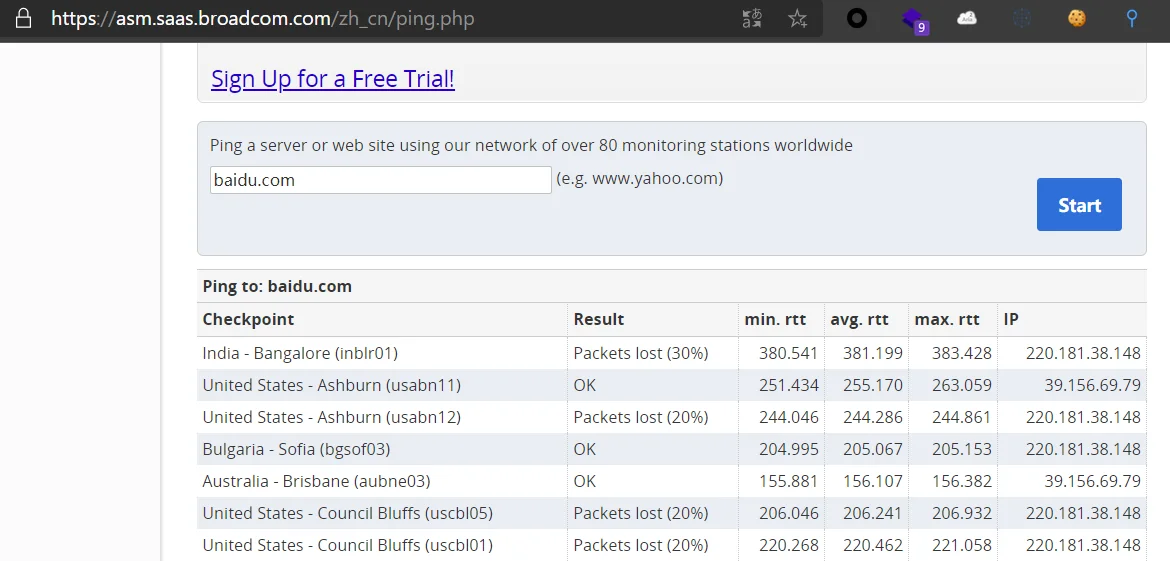Click the IP column header

coord(1011,319)
